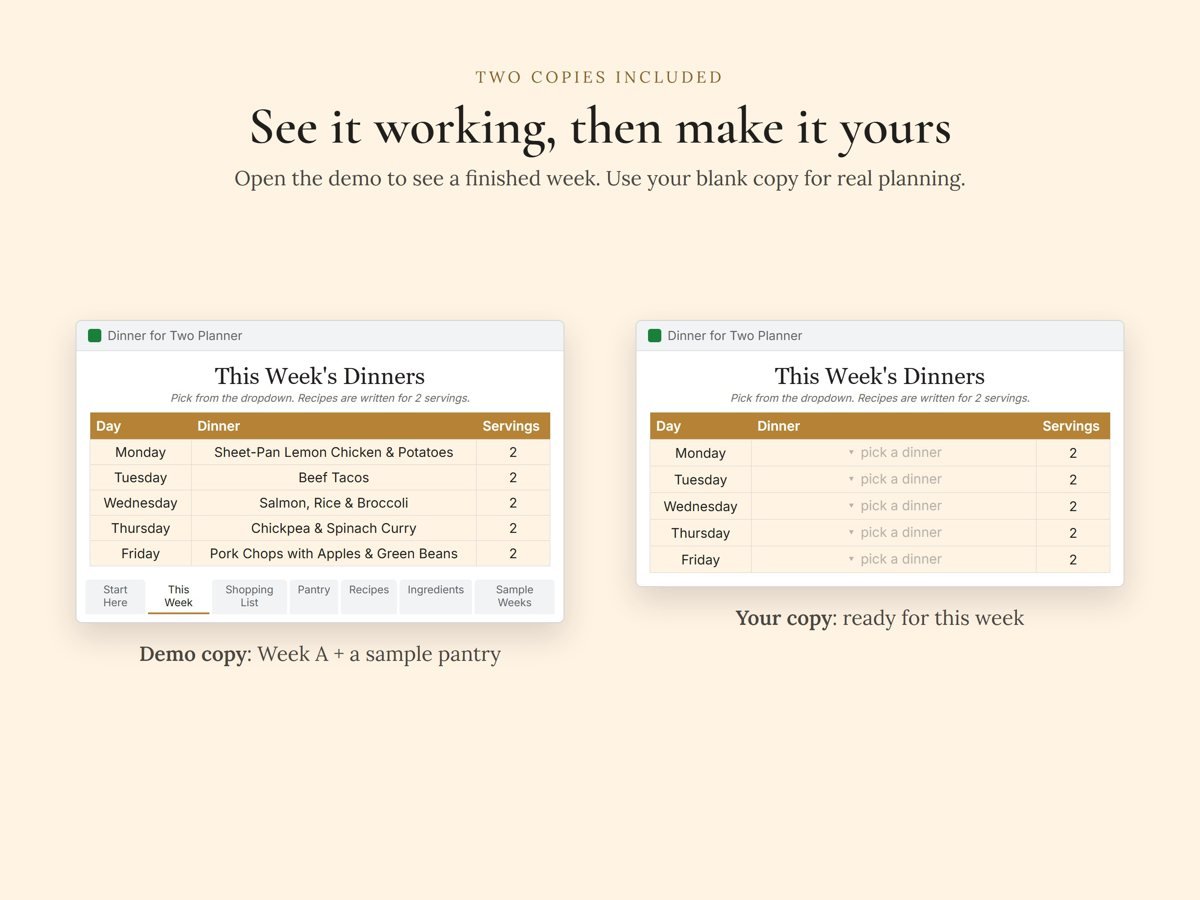Open Thursday's pick a dinner dropdown
Viewport: 1200px width, 900px height.
tap(894, 533)
